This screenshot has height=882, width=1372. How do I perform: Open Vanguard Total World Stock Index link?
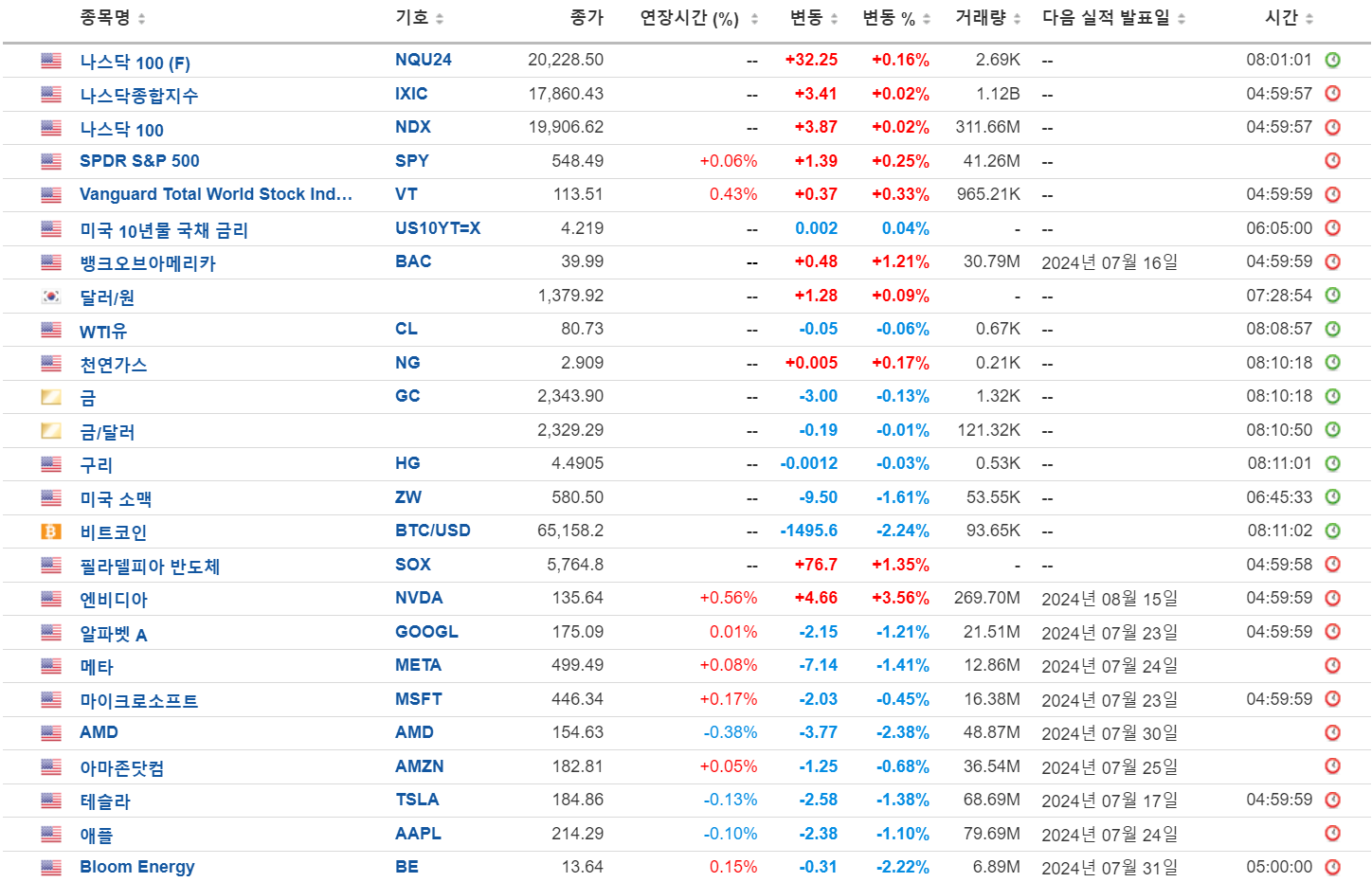click(x=216, y=194)
